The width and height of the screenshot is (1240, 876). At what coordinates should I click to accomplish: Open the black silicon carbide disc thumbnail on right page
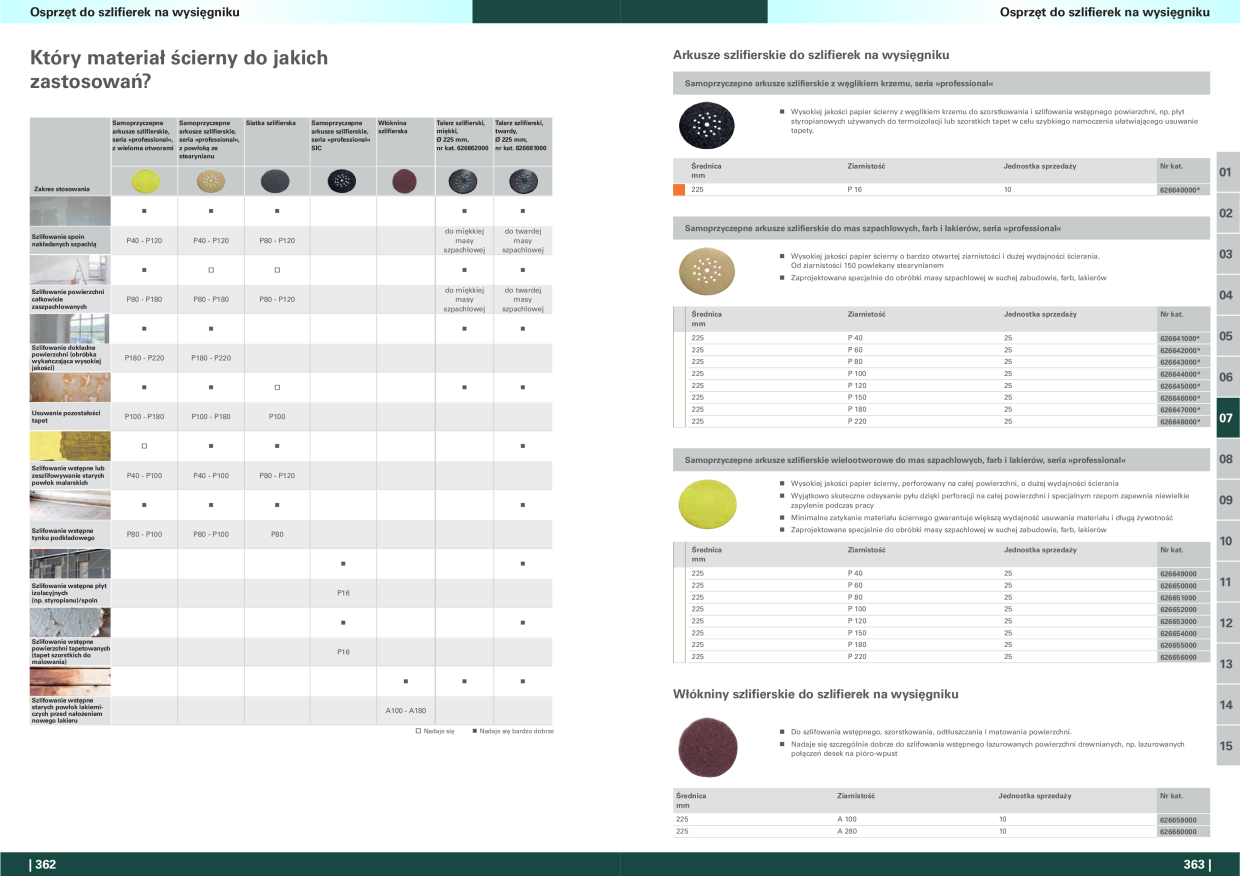[x=706, y=124]
